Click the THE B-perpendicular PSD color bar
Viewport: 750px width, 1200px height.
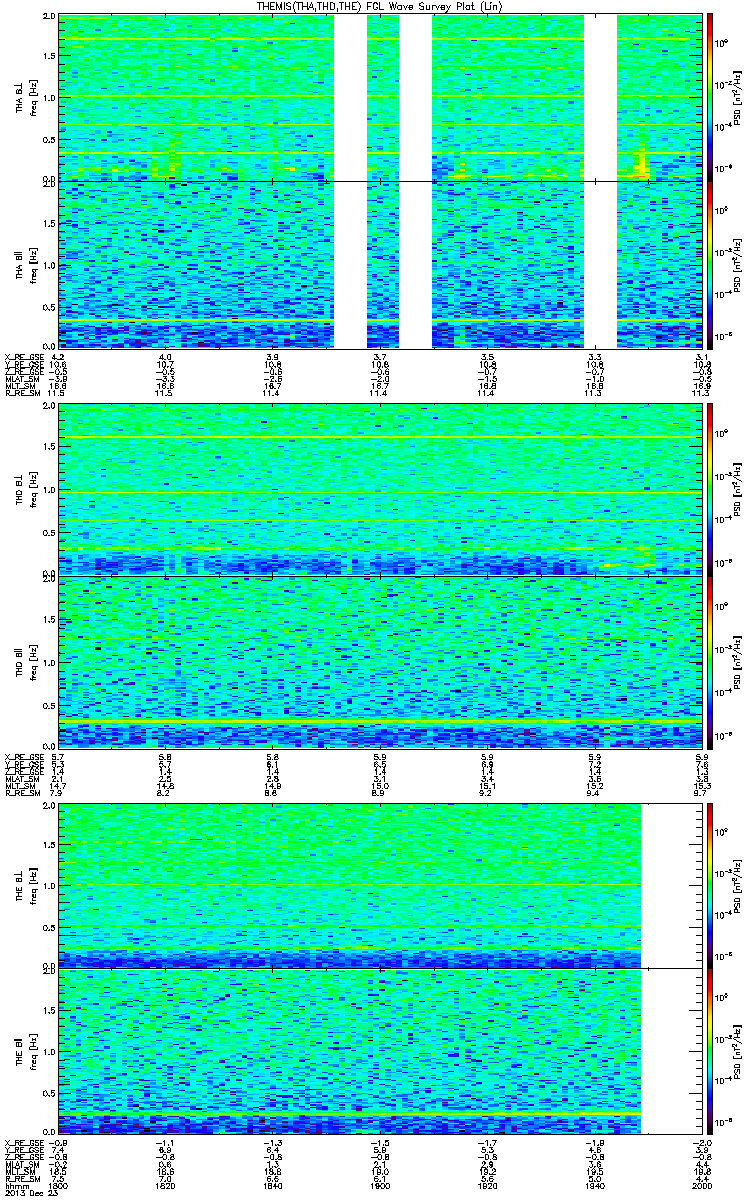point(711,885)
